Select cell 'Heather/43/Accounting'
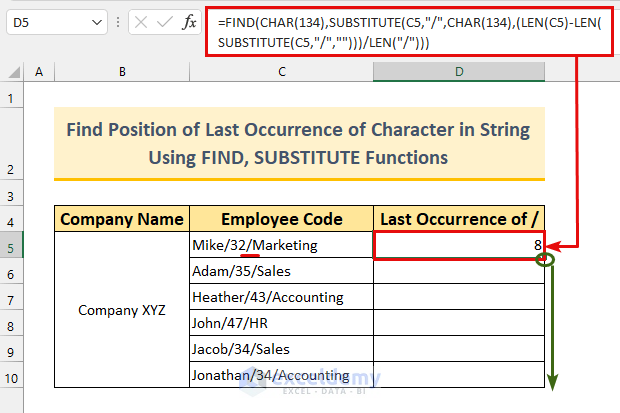The height and width of the screenshot is (413, 620). click(282, 297)
